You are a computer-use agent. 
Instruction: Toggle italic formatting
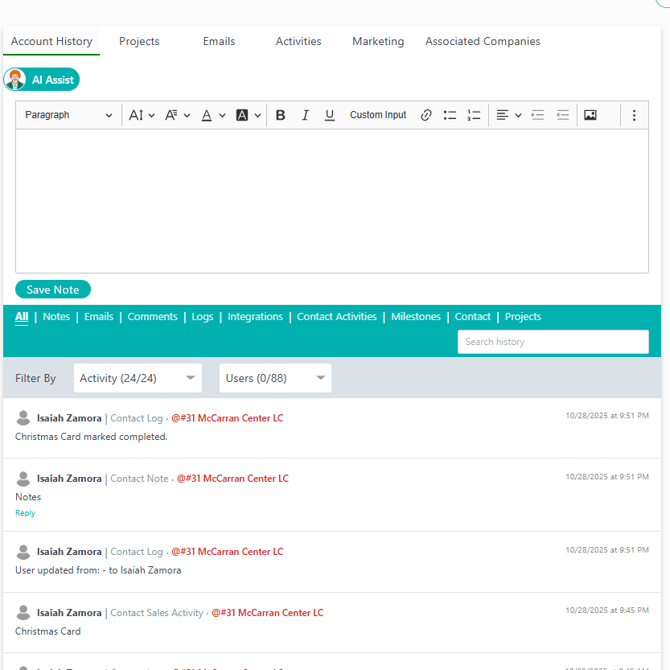click(x=305, y=115)
